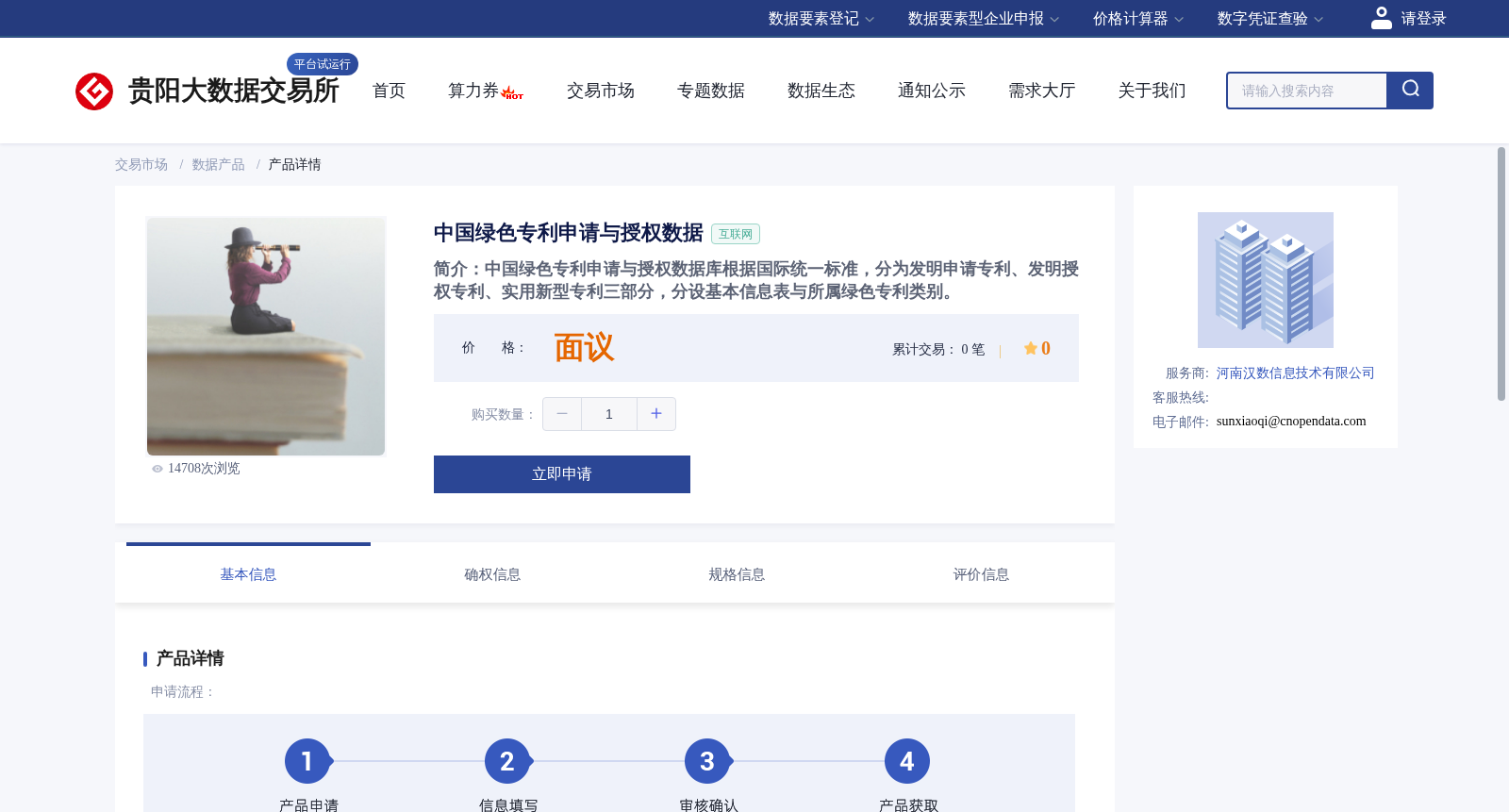Image resolution: width=1509 pixels, height=812 pixels.
Task: Click step 3 circle 审核确认
Action: [707, 761]
